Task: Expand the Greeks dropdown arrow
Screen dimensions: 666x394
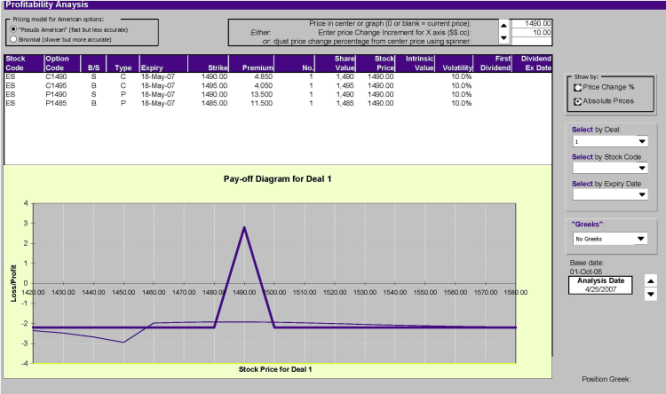Action: [x=641, y=239]
